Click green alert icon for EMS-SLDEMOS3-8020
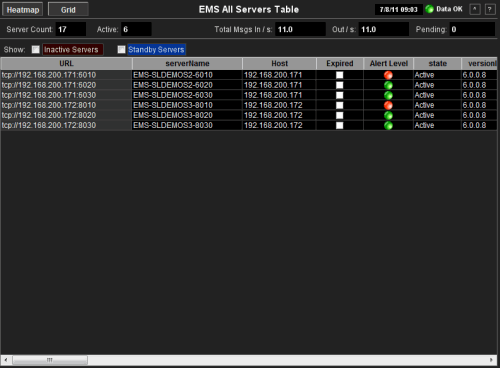 [x=388, y=115]
